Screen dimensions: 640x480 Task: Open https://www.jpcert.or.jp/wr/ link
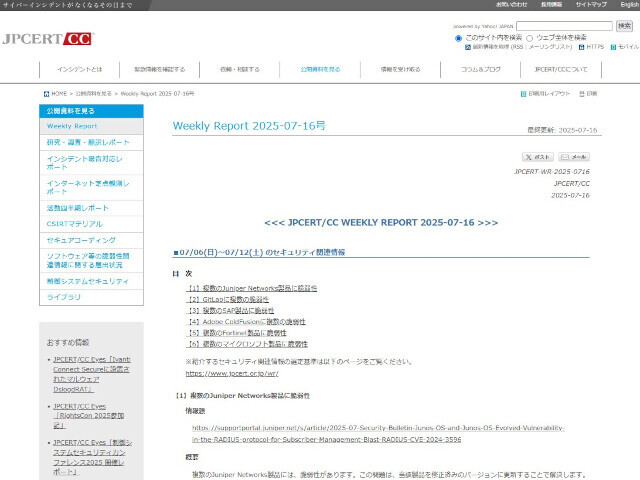[232, 373]
